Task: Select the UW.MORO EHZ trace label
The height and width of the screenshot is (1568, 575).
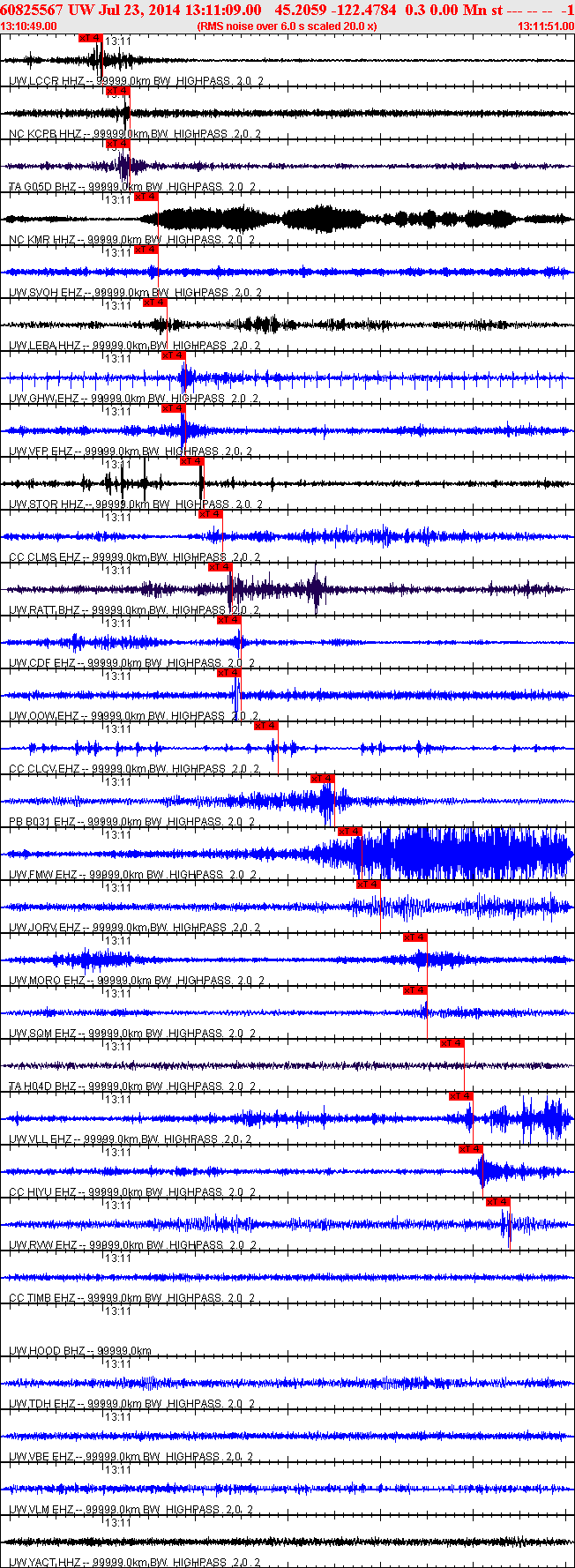Action: 137,981
